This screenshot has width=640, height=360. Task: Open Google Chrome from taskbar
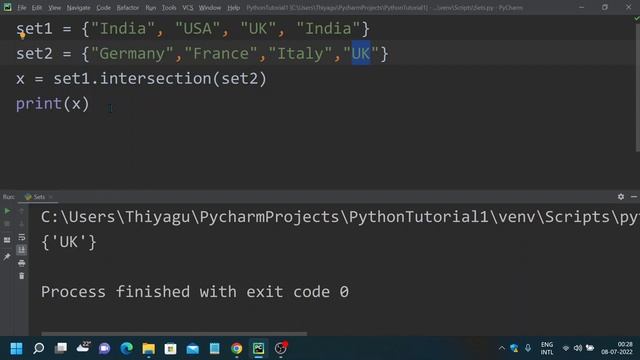pos(236,348)
